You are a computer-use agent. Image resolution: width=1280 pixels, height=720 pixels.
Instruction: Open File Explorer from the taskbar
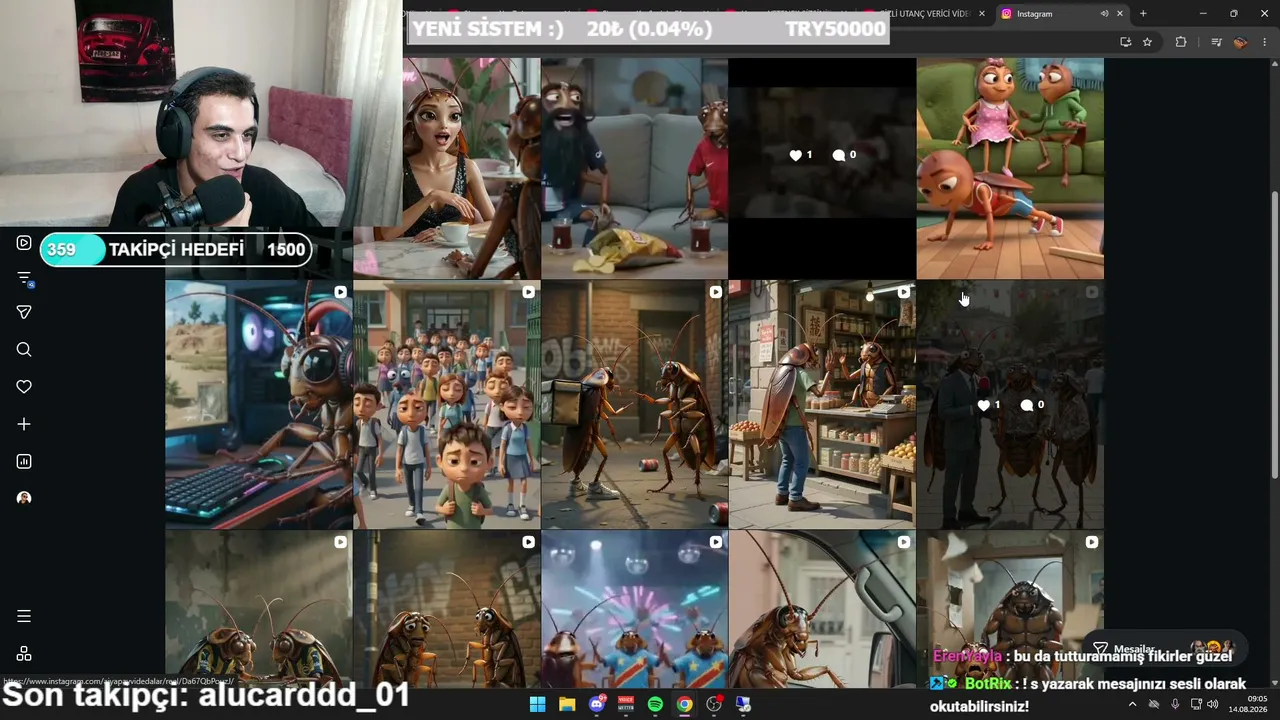[x=567, y=704]
